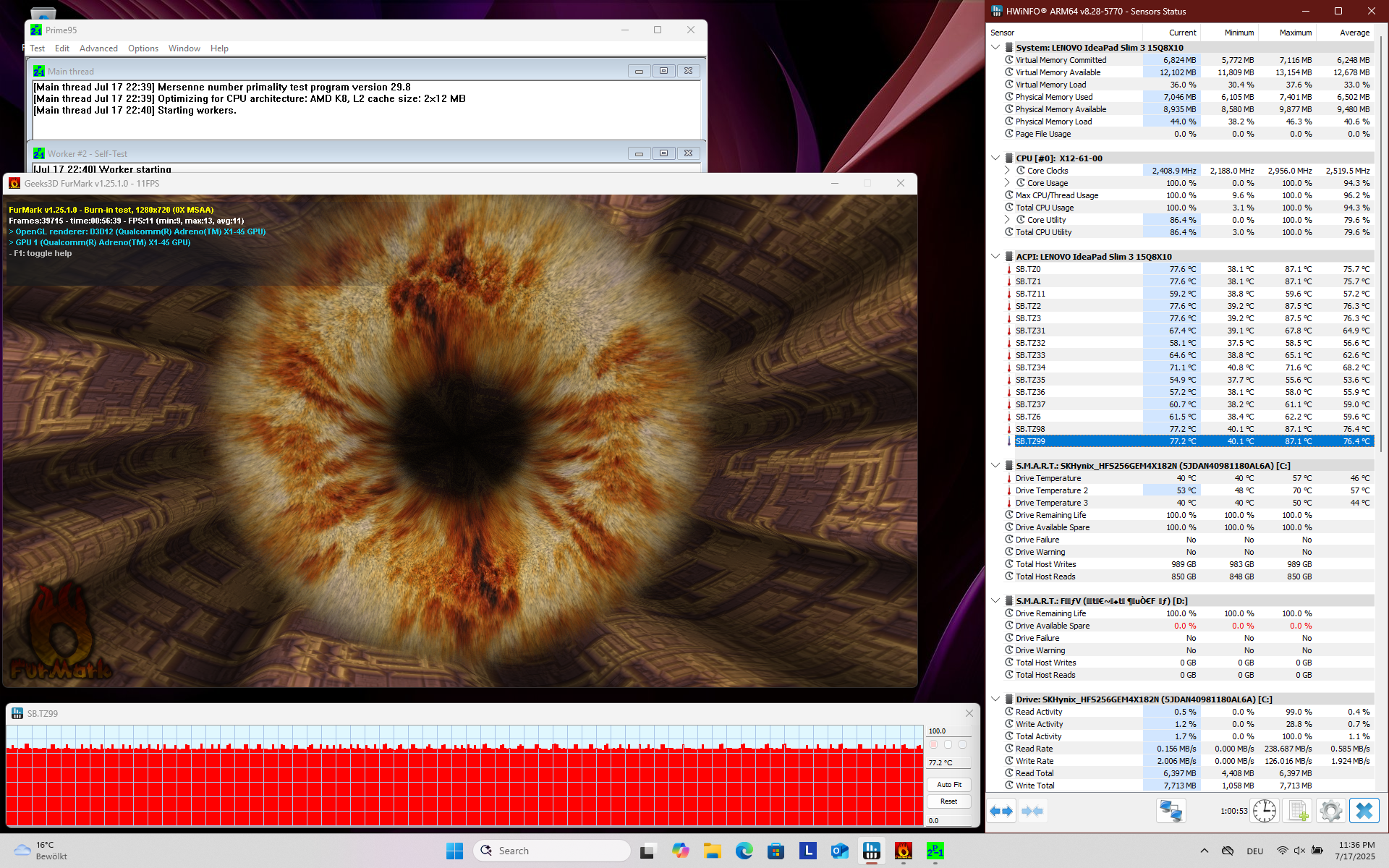Viewport: 1389px width, 868px height.
Task: Click the red graph color swatch
Action: pos(934,744)
